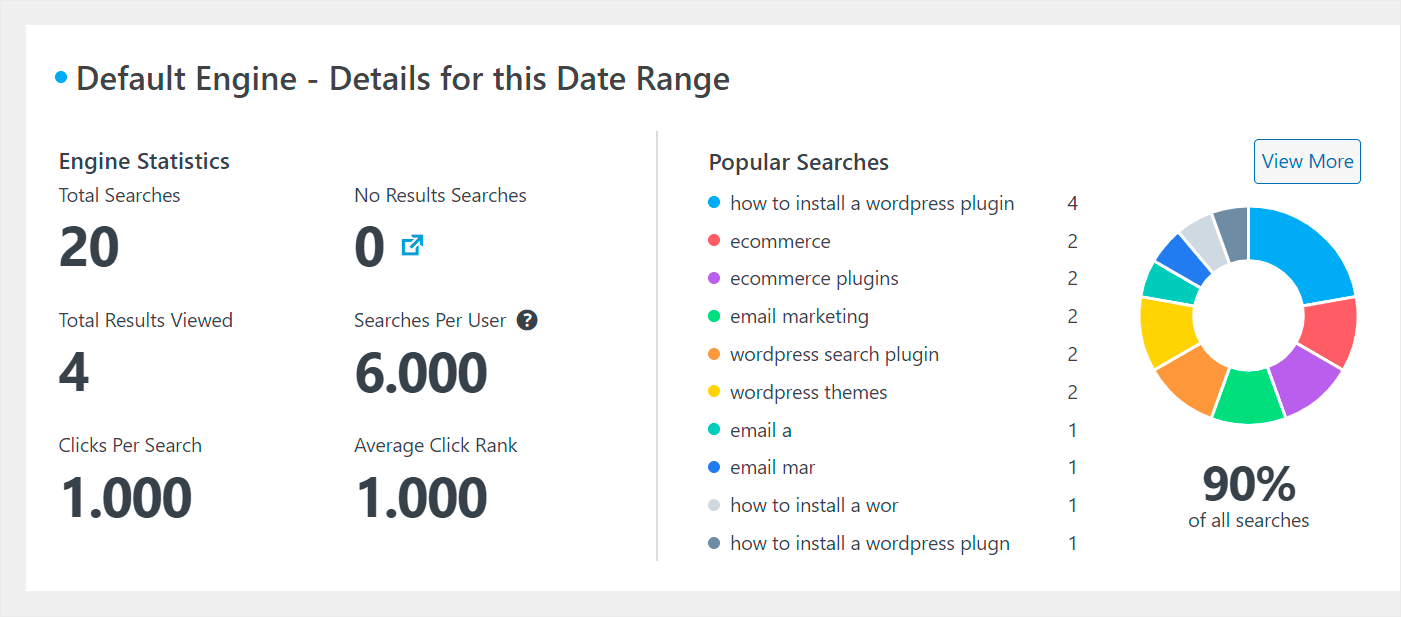
Task: Open the help tooltip for Searches Per User
Action: [528, 320]
